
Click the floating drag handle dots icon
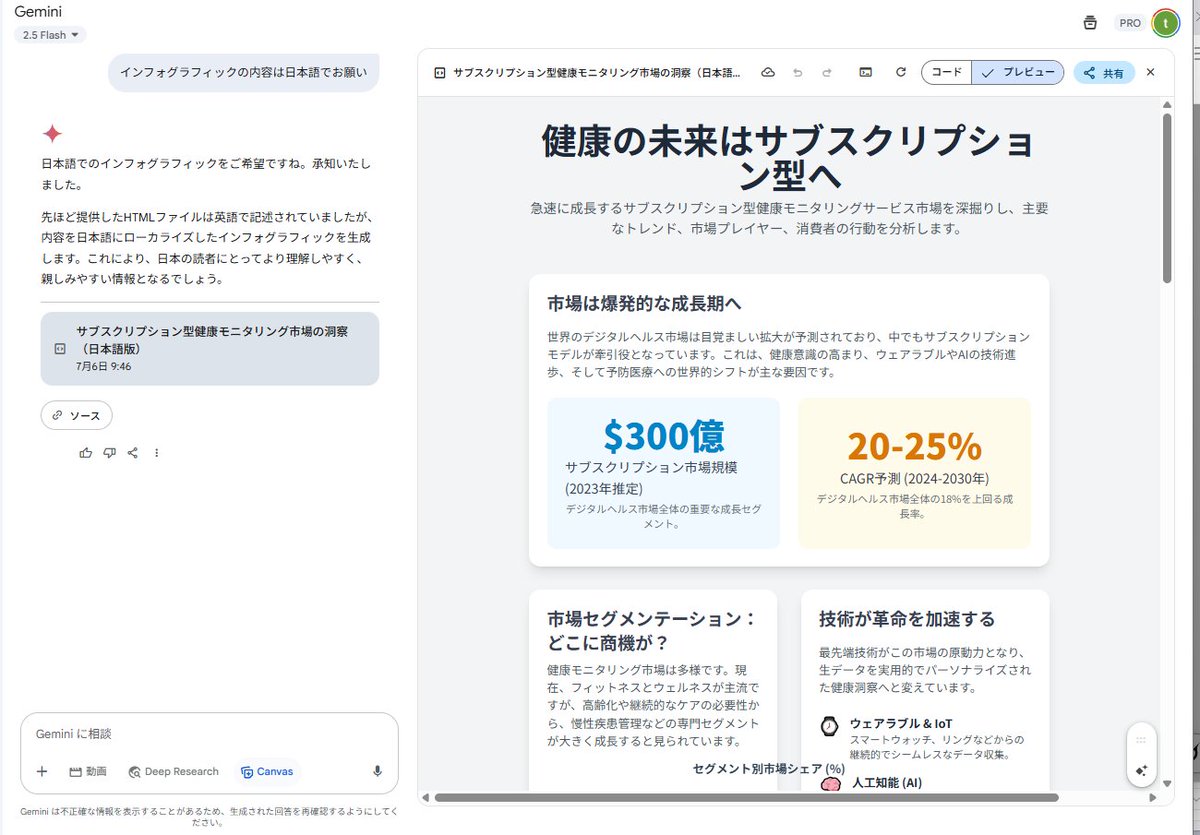[1141, 739]
